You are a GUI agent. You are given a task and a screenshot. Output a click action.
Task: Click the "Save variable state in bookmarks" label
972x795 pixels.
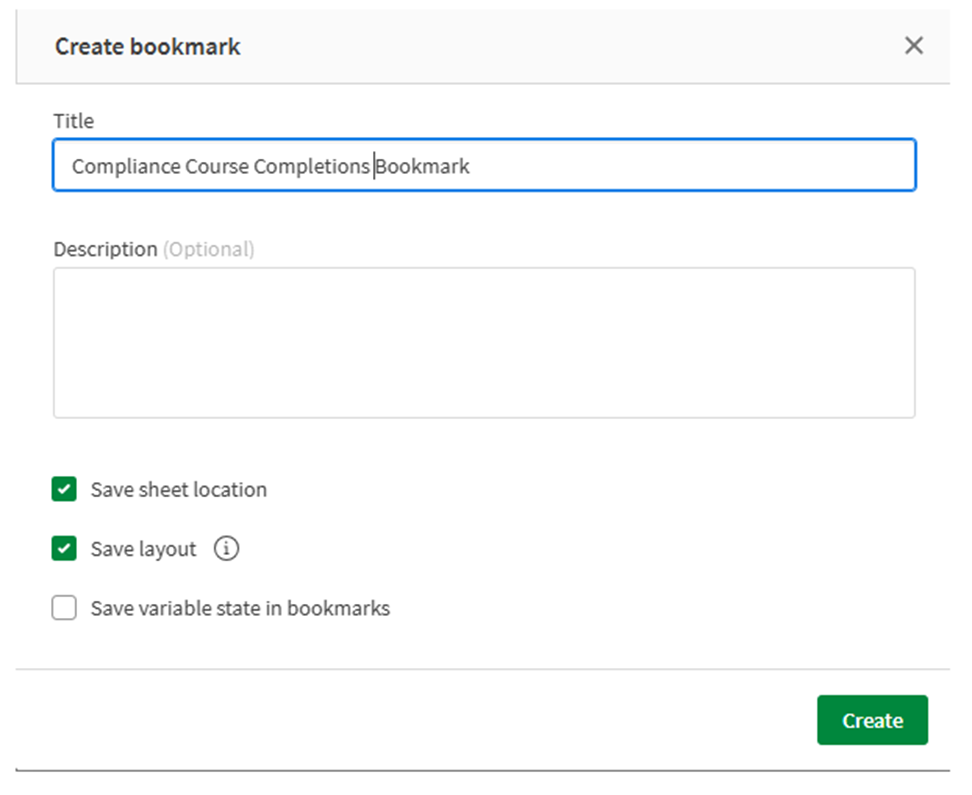[x=240, y=608]
